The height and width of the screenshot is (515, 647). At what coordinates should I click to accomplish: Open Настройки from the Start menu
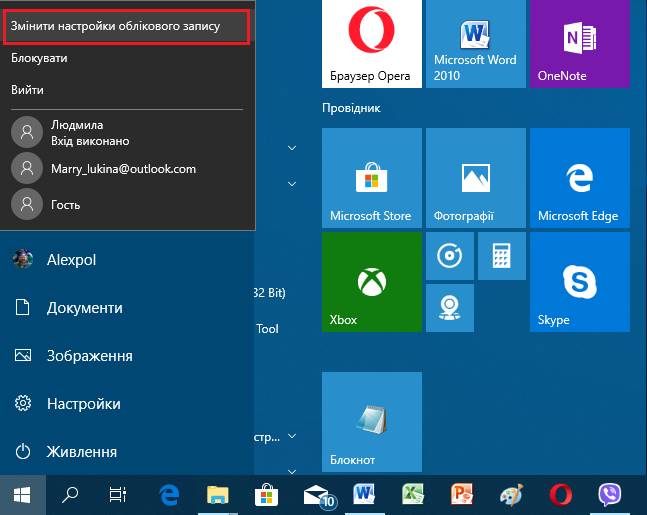coord(127,404)
